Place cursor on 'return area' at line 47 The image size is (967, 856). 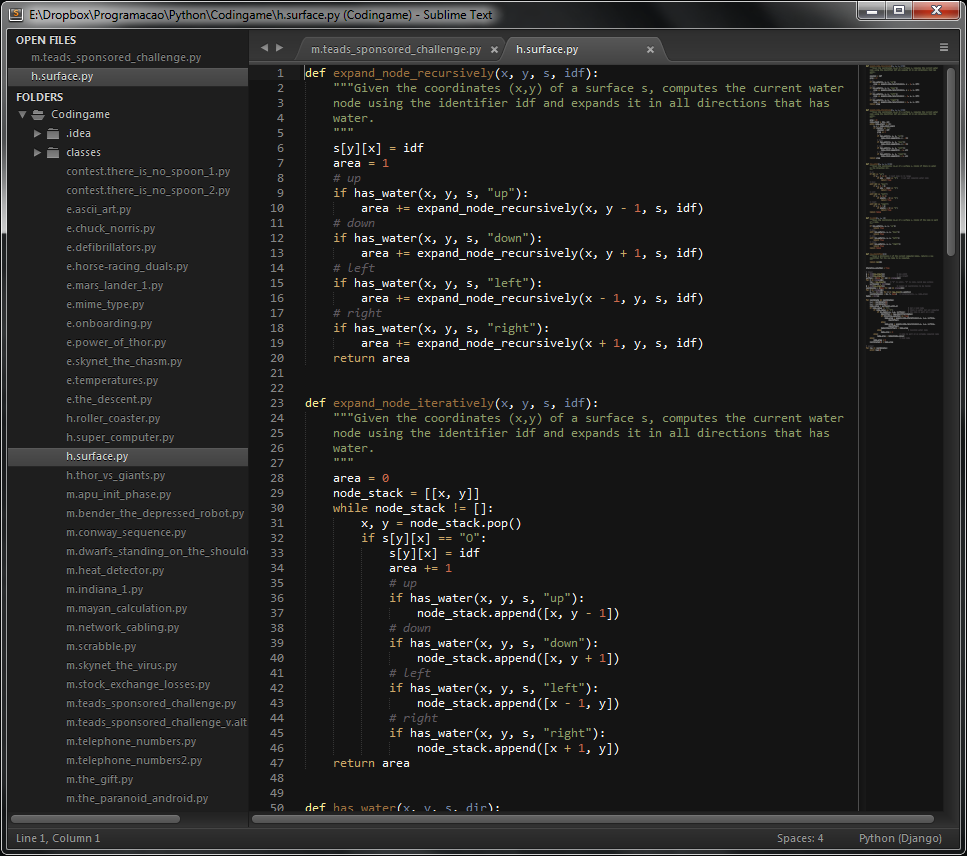[x=371, y=763]
